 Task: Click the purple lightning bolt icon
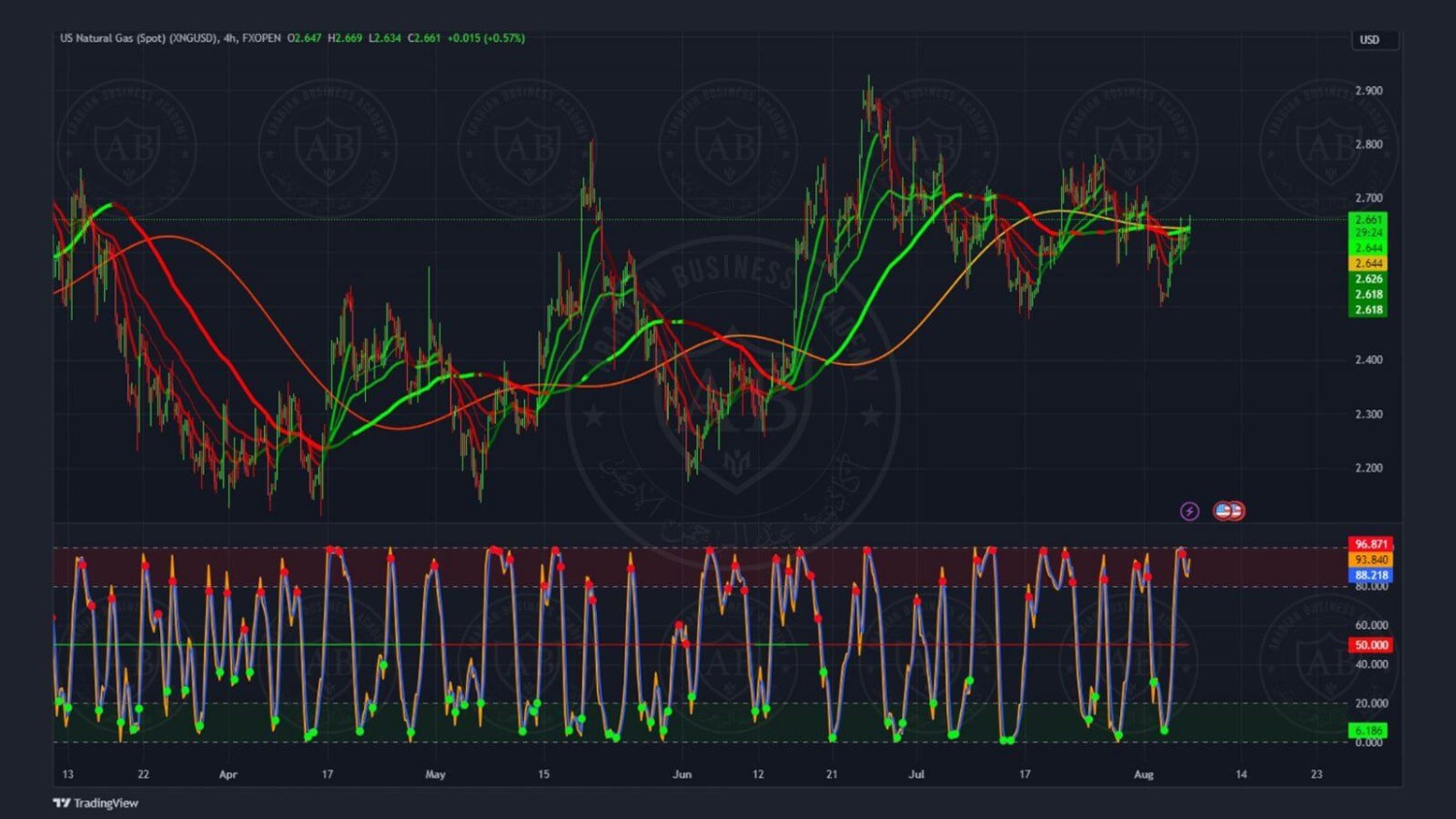(1189, 511)
